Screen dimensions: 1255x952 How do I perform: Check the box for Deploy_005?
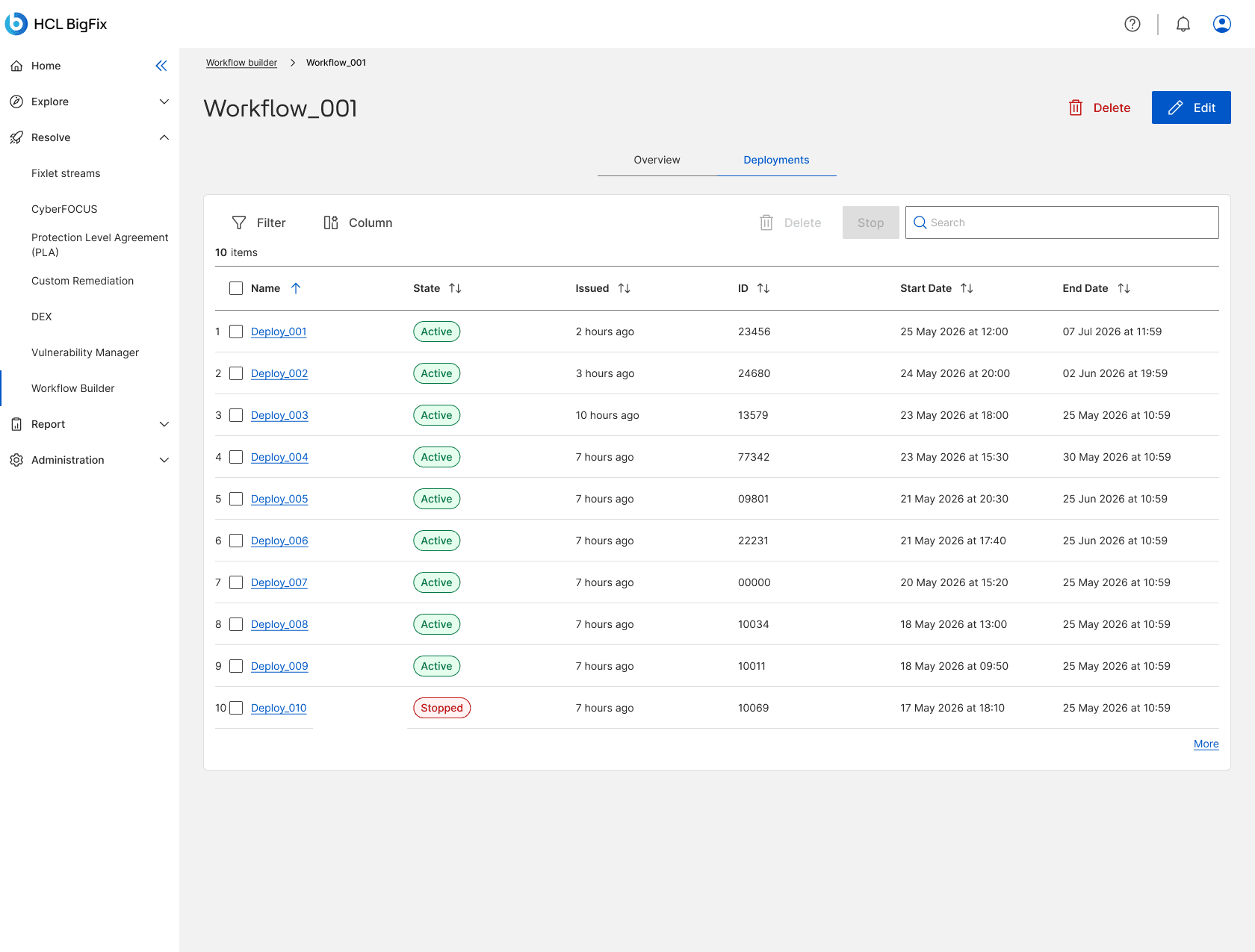[236, 499]
